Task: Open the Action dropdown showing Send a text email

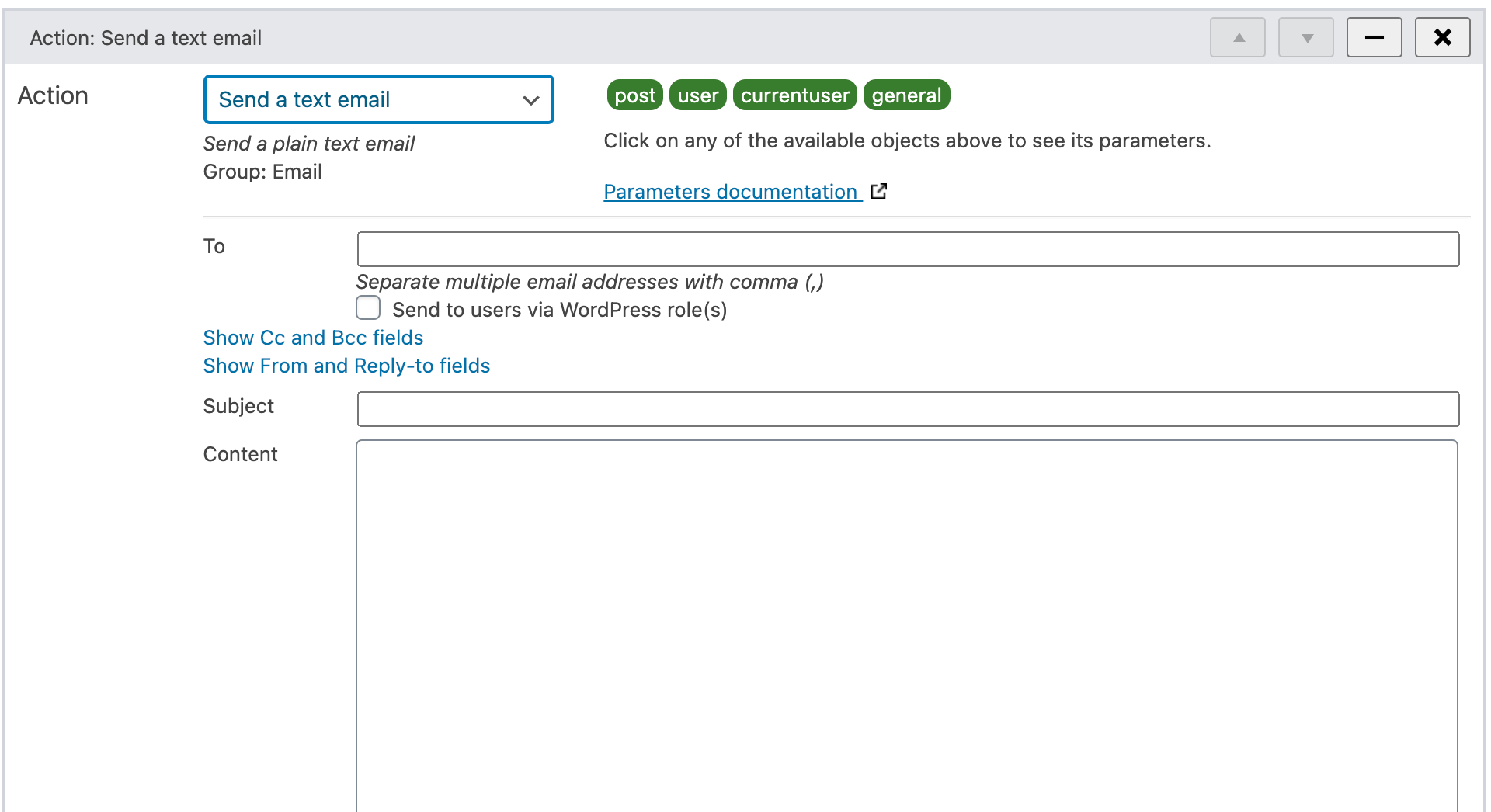Action: point(378,99)
